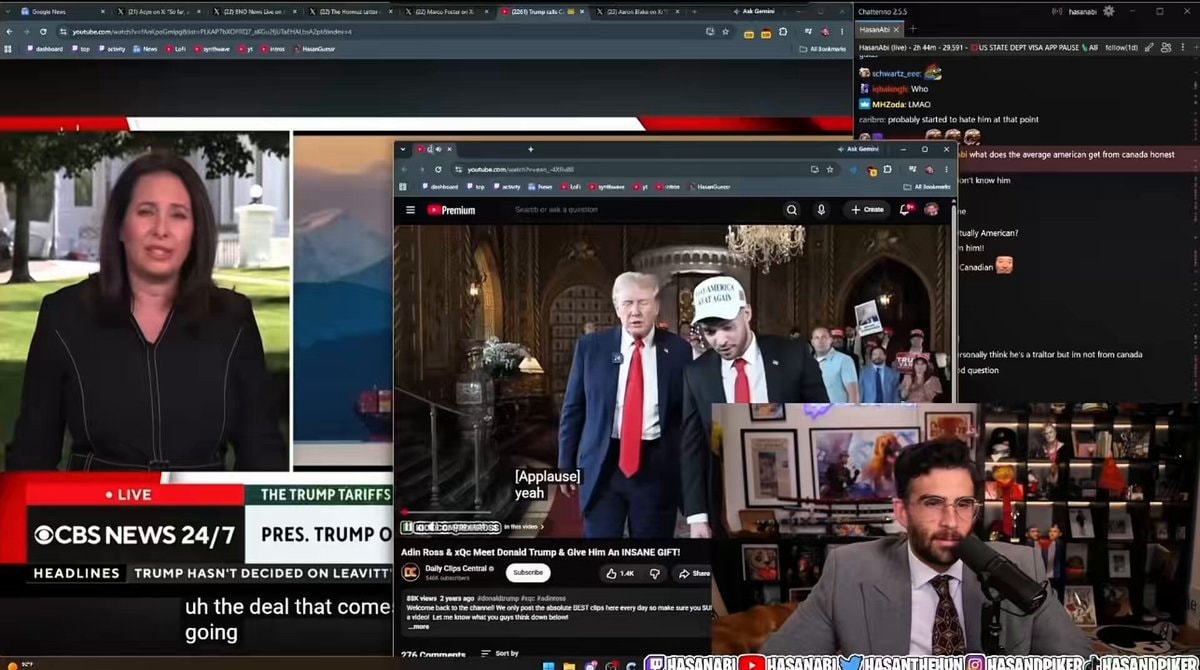Open YouTube hamburger guide menu
Screen dimensions: 1200x670
[410, 210]
